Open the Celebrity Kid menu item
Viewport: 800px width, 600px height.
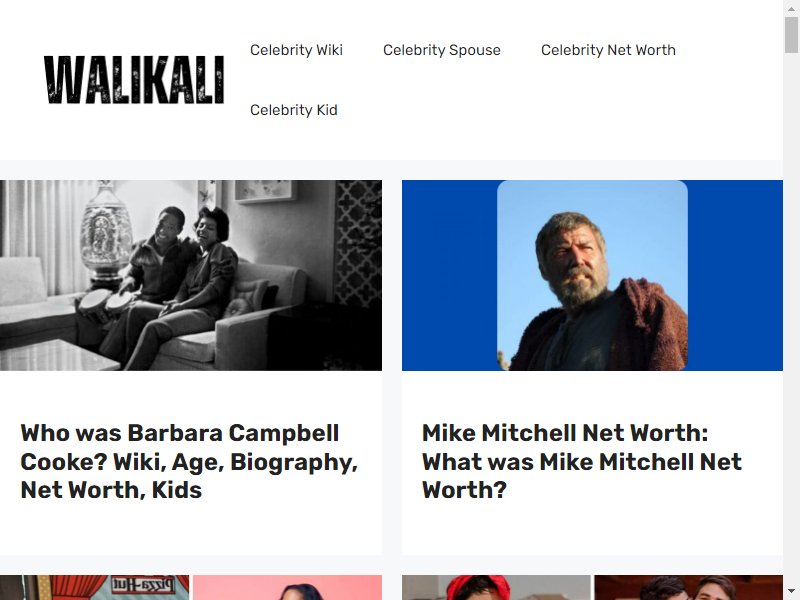pyautogui.click(x=294, y=110)
